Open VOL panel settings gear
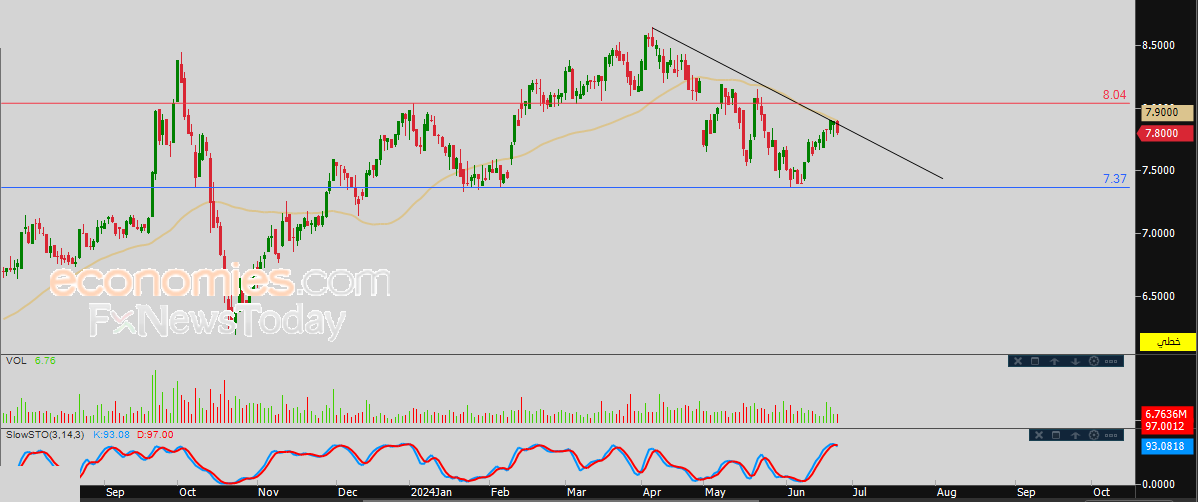This screenshot has width=1198, height=502. 1093,361
